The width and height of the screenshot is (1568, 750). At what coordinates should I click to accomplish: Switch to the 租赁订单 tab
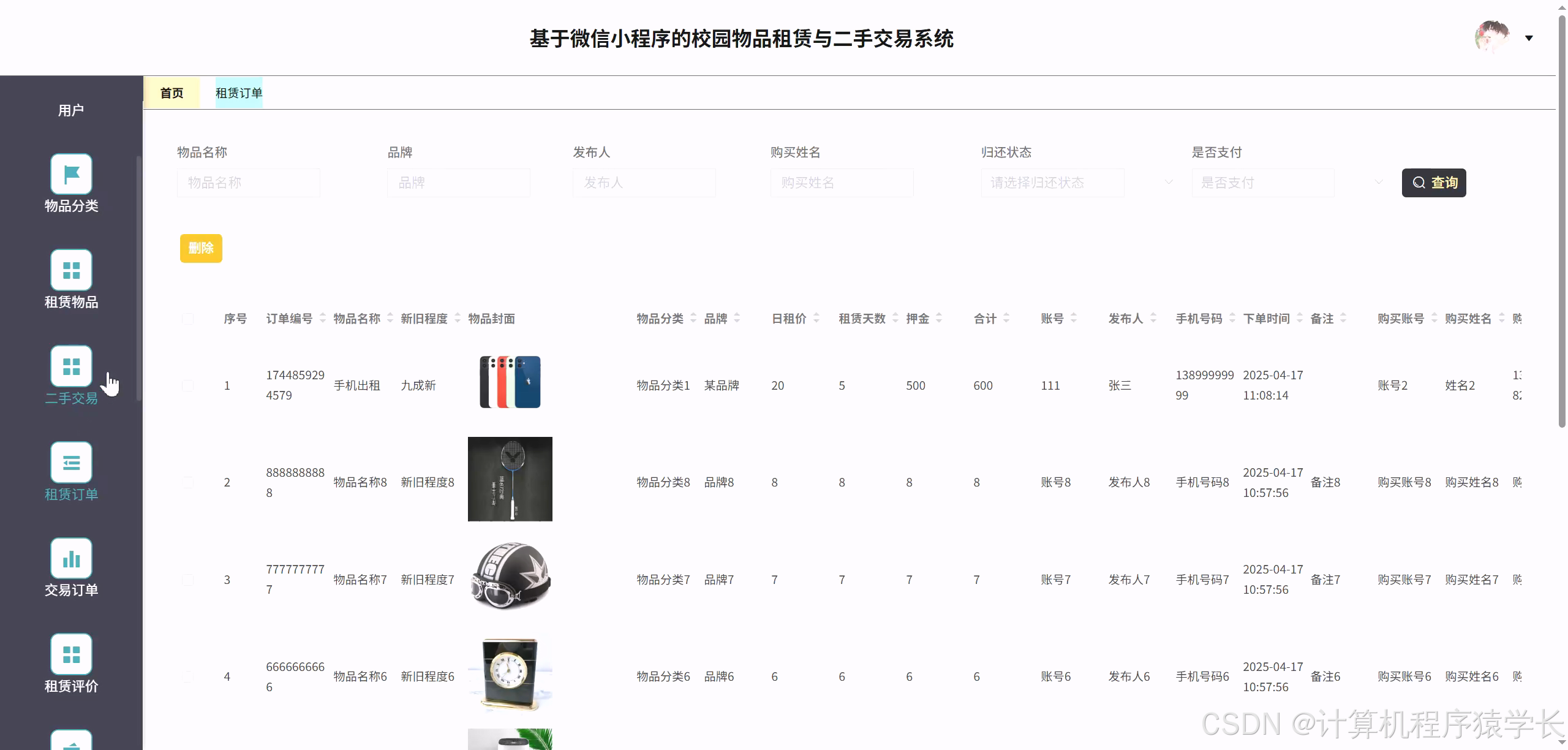tap(239, 93)
